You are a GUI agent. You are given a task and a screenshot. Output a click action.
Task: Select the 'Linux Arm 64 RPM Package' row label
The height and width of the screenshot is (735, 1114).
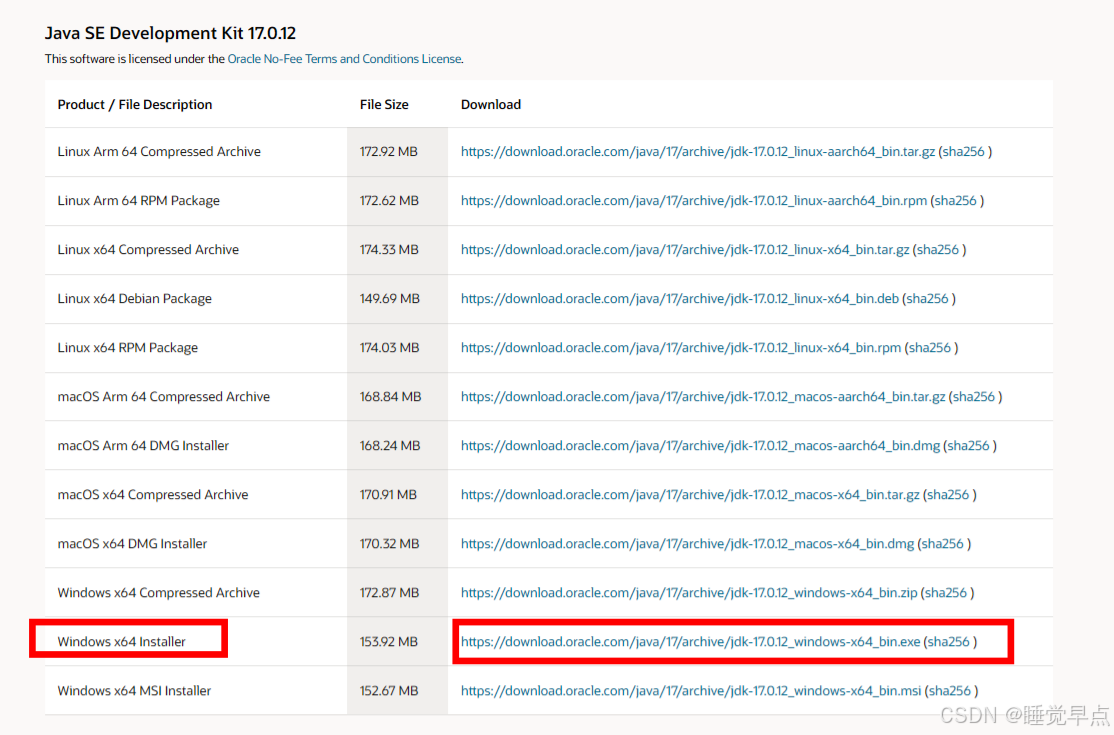click(139, 200)
